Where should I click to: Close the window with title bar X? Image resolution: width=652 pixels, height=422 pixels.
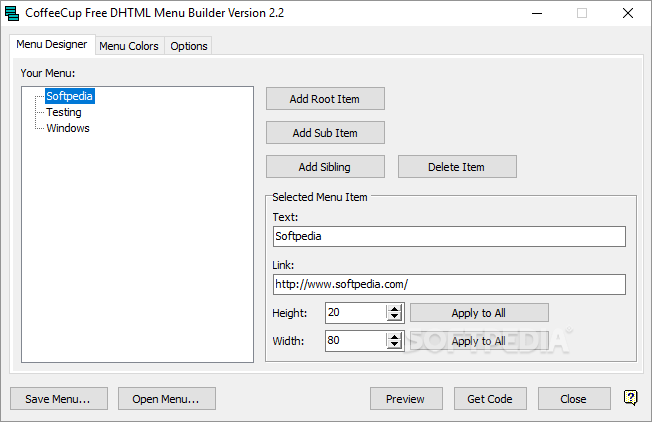627,13
